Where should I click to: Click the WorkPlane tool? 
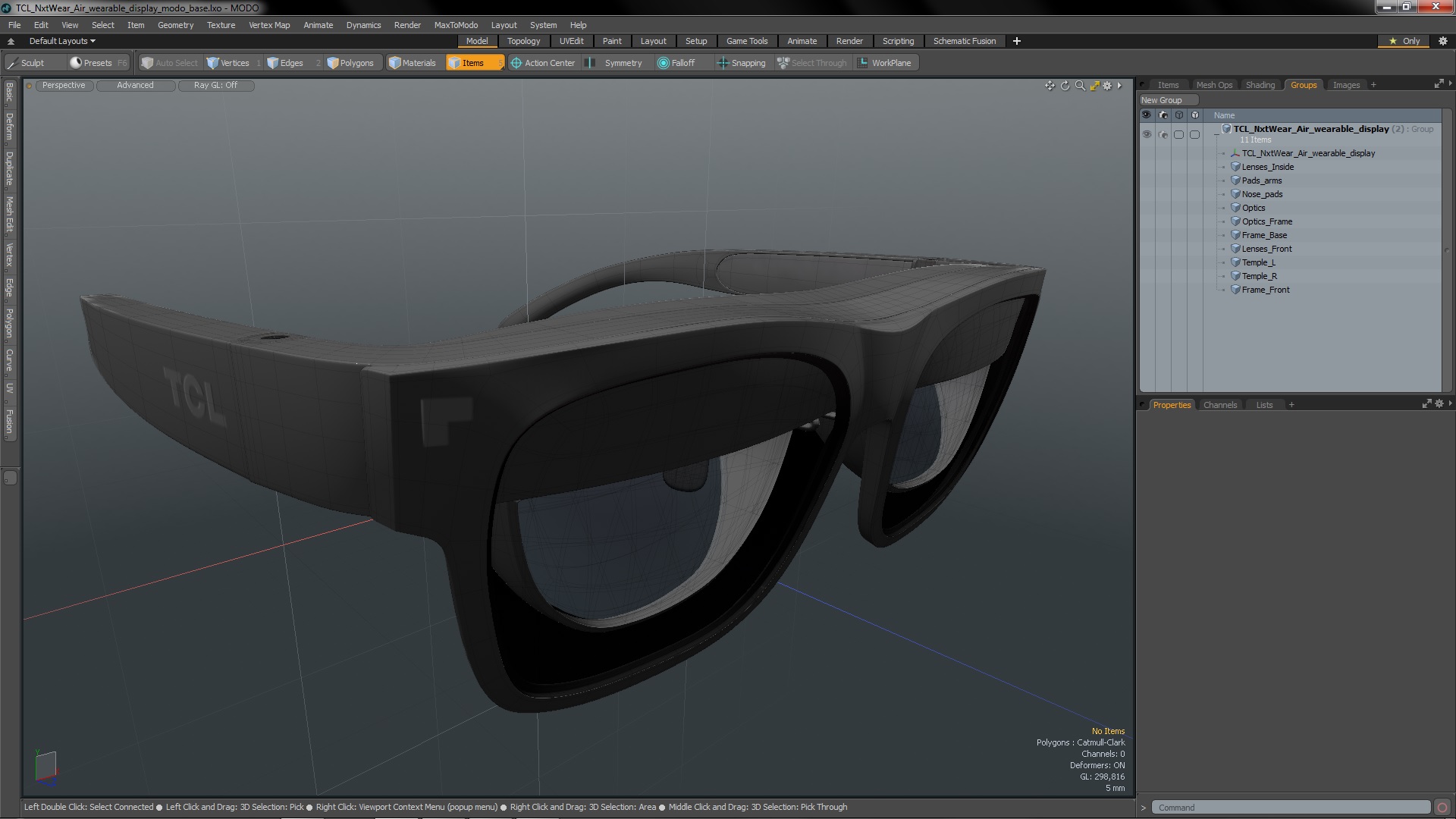(x=885, y=63)
